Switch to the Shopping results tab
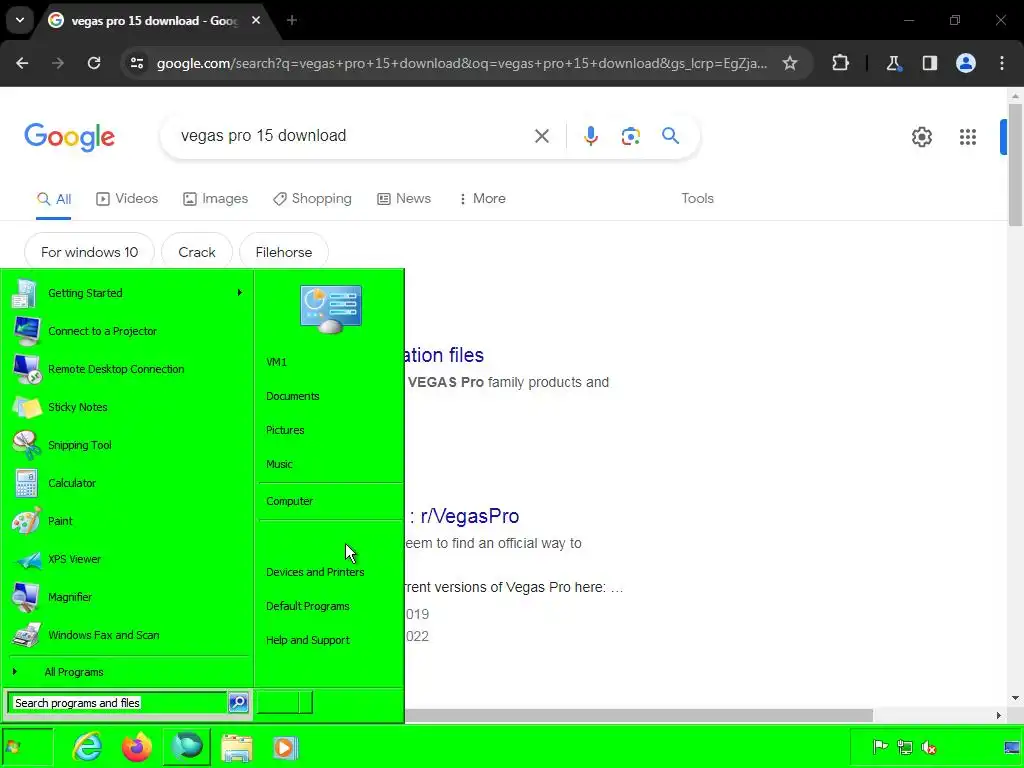The image size is (1024, 768). click(x=312, y=199)
